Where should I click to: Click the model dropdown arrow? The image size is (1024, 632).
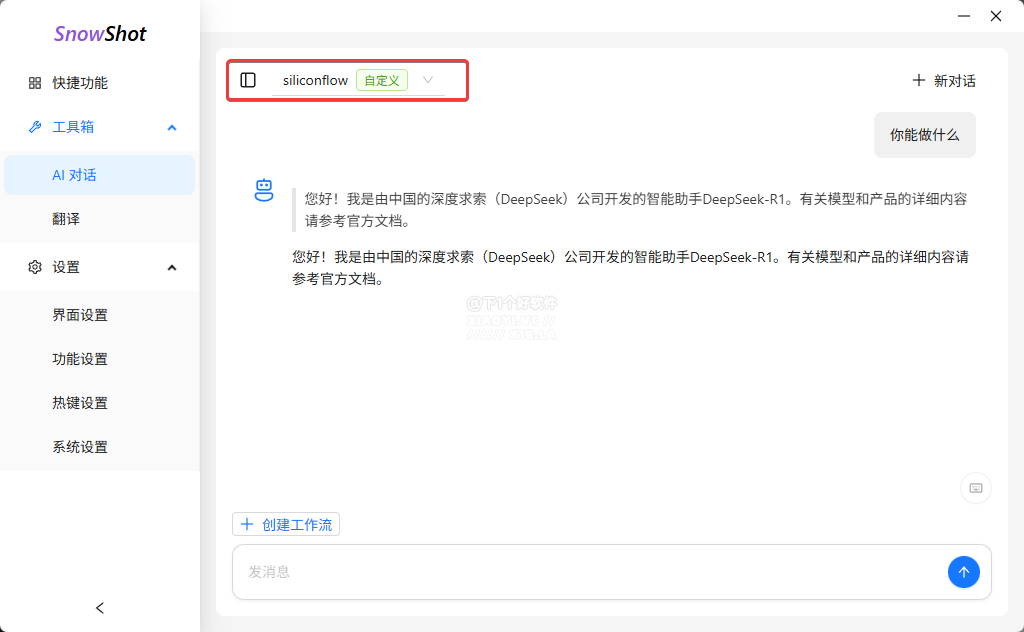[x=428, y=80]
